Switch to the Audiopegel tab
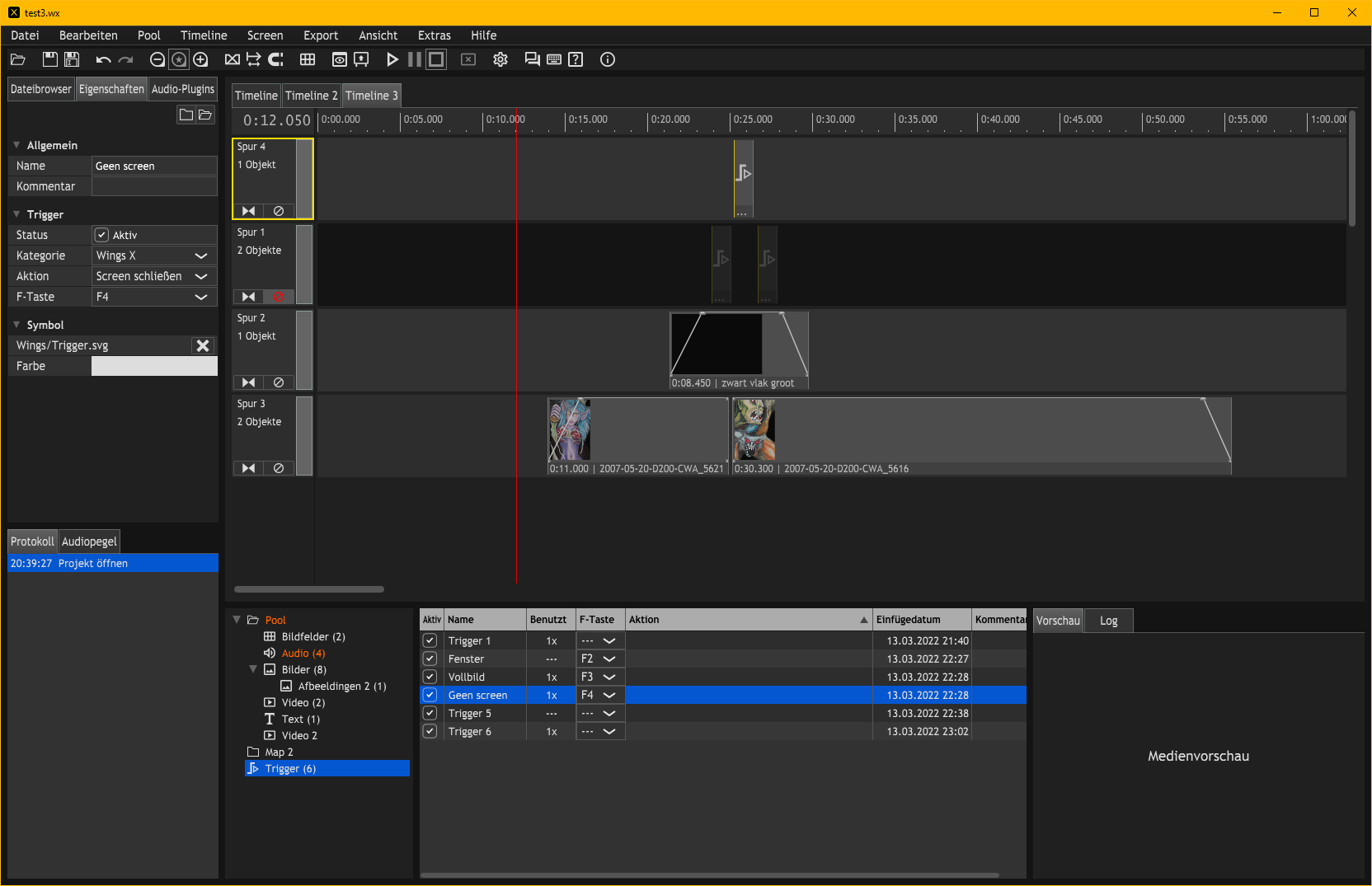This screenshot has width=1372, height=886. [x=89, y=541]
